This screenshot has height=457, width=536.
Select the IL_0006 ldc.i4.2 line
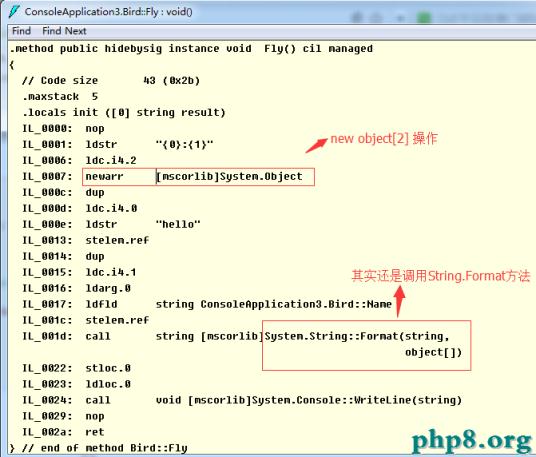tap(79, 160)
